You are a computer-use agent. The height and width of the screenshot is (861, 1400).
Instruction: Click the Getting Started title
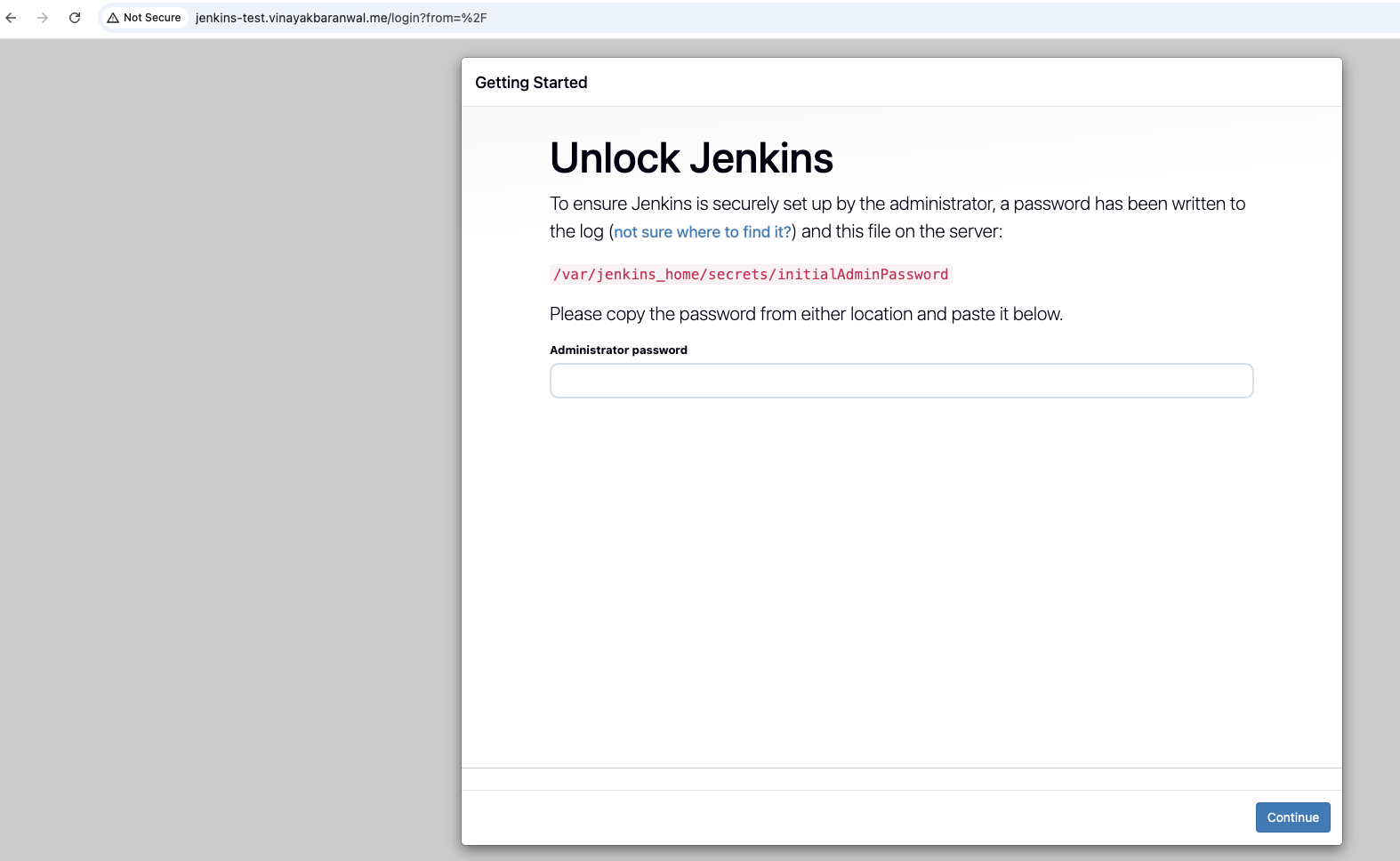pos(531,83)
